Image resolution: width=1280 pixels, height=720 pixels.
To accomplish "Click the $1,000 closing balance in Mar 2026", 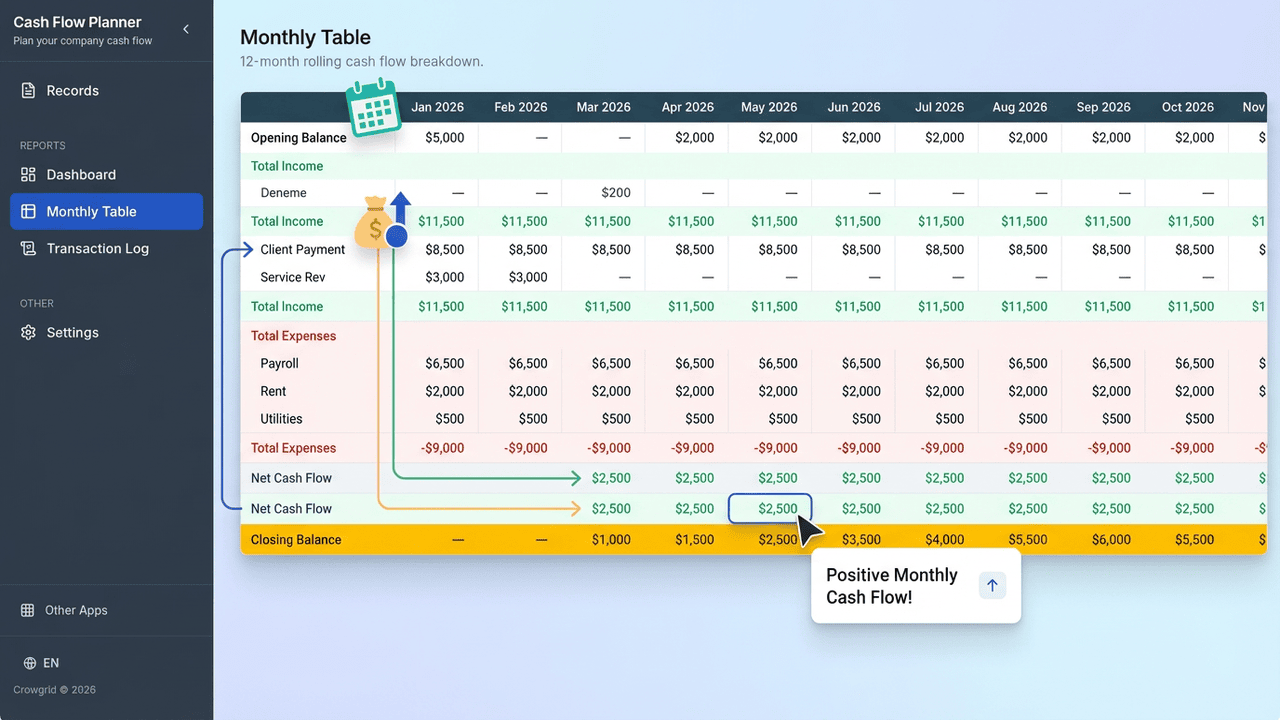I will 611,540.
